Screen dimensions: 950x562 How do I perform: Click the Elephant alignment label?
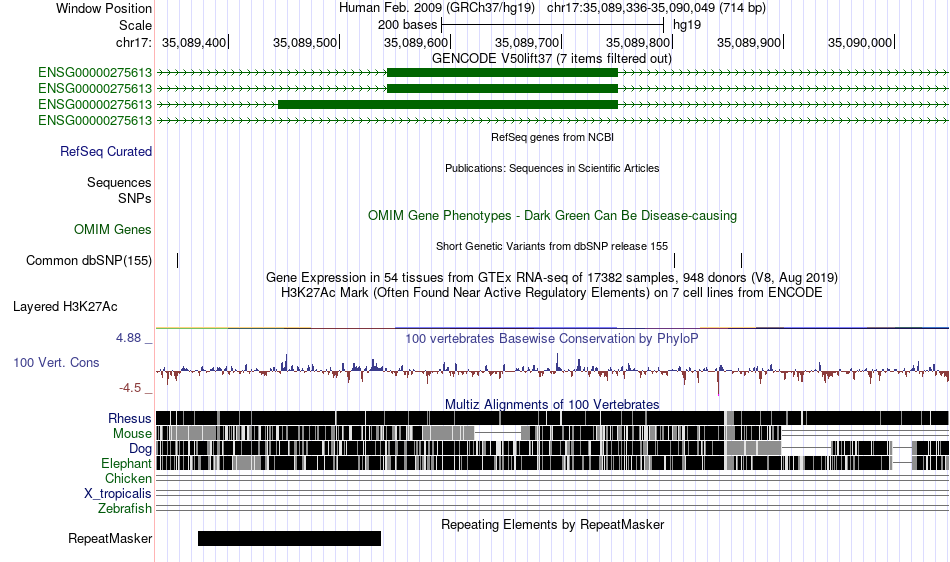[126, 463]
